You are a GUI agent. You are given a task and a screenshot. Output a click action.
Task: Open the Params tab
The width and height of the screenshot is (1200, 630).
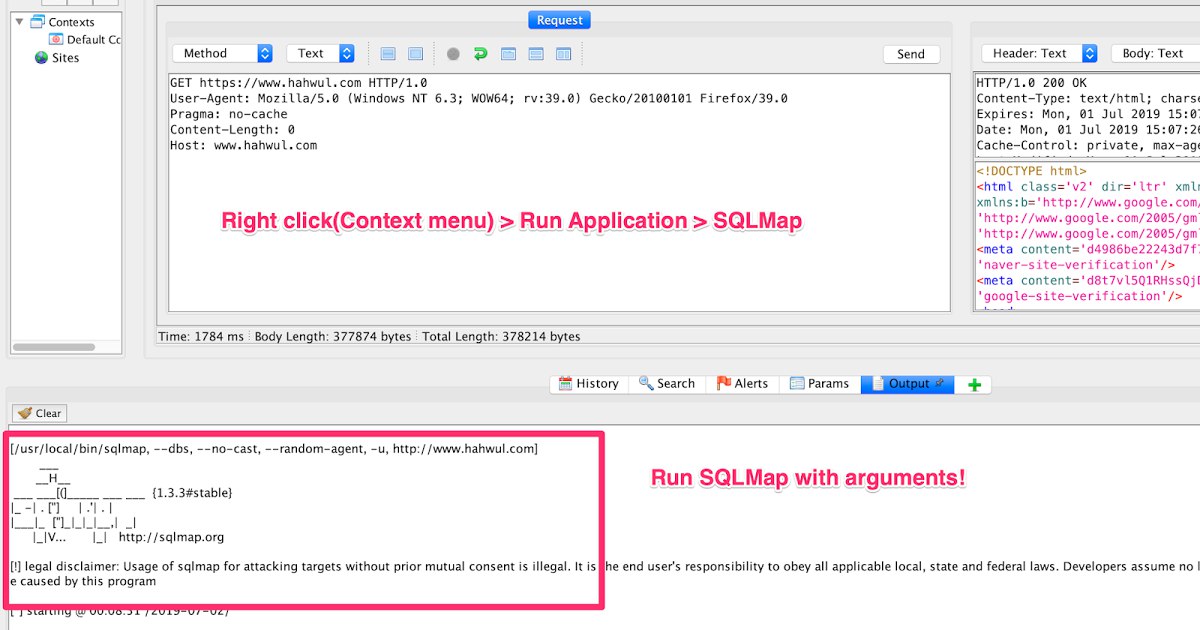(x=820, y=384)
